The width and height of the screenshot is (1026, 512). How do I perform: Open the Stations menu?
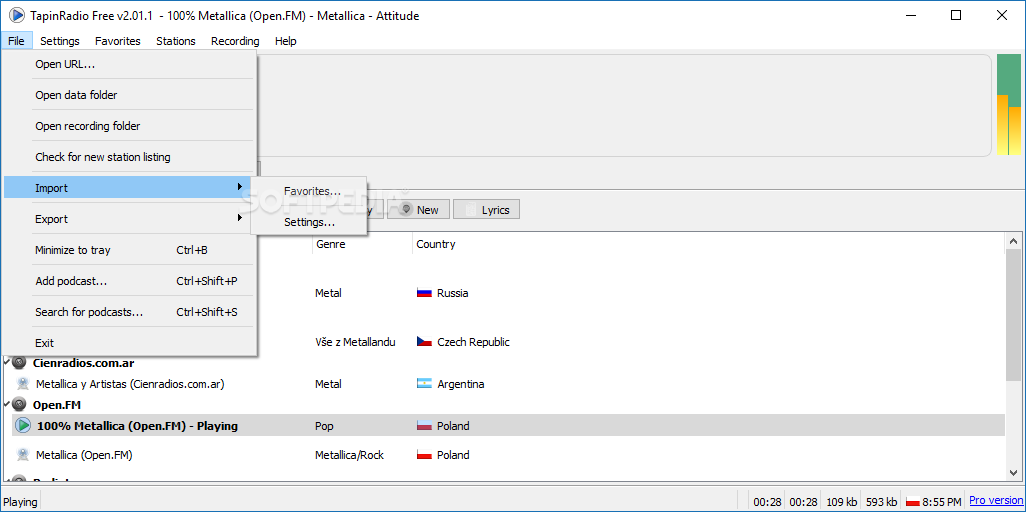[175, 41]
